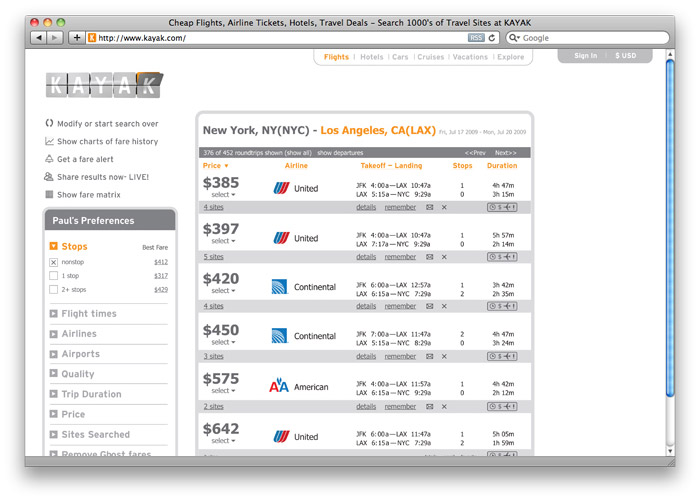700x501 pixels.
Task: Expand the Price filter section
Action: [x=54, y=414]
